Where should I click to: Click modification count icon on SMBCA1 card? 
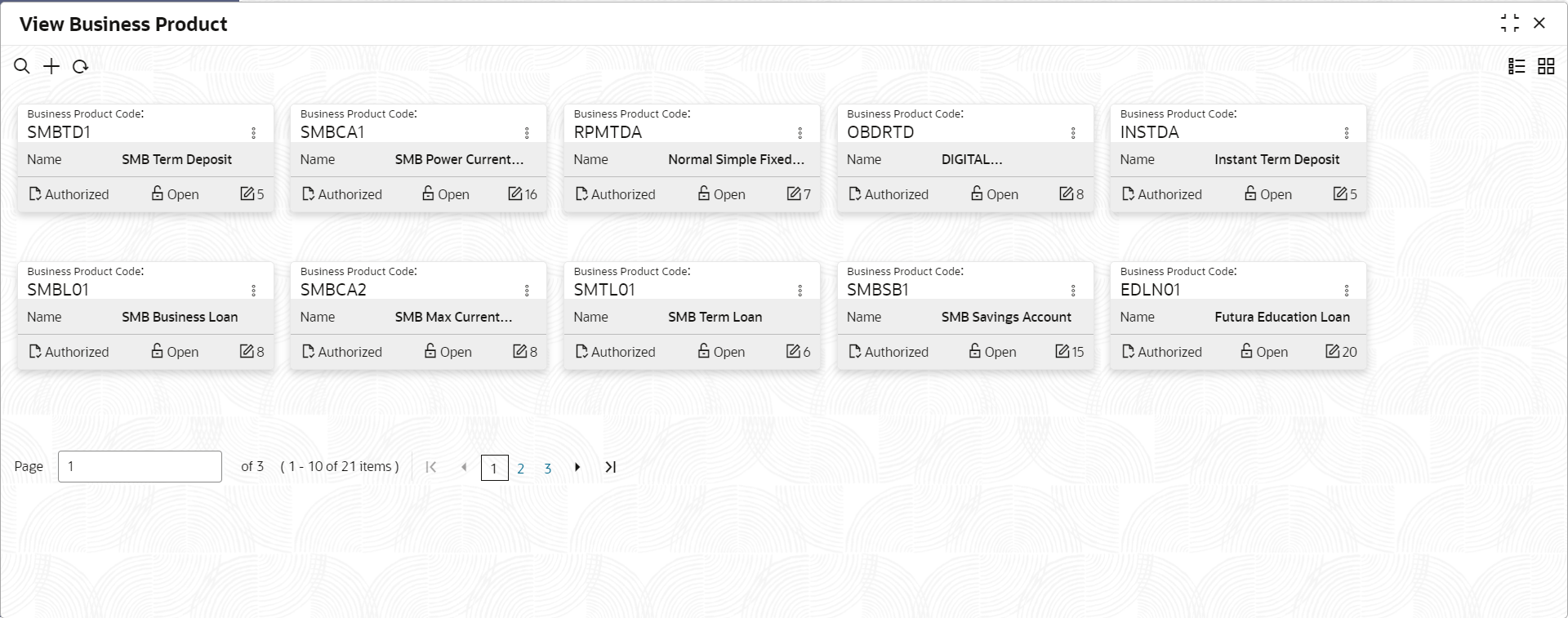pos(515,193)
